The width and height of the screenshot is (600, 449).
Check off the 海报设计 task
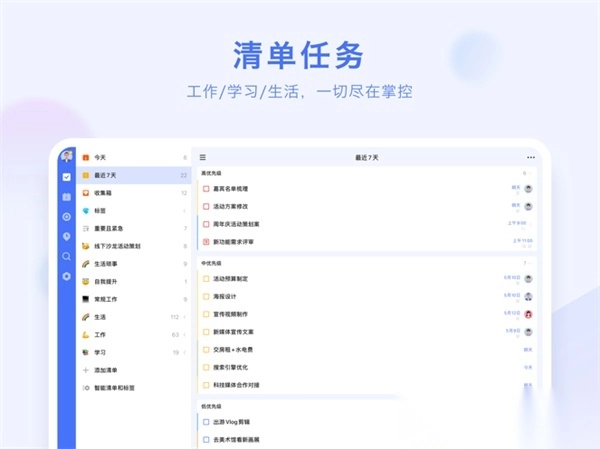pos(206,296)
